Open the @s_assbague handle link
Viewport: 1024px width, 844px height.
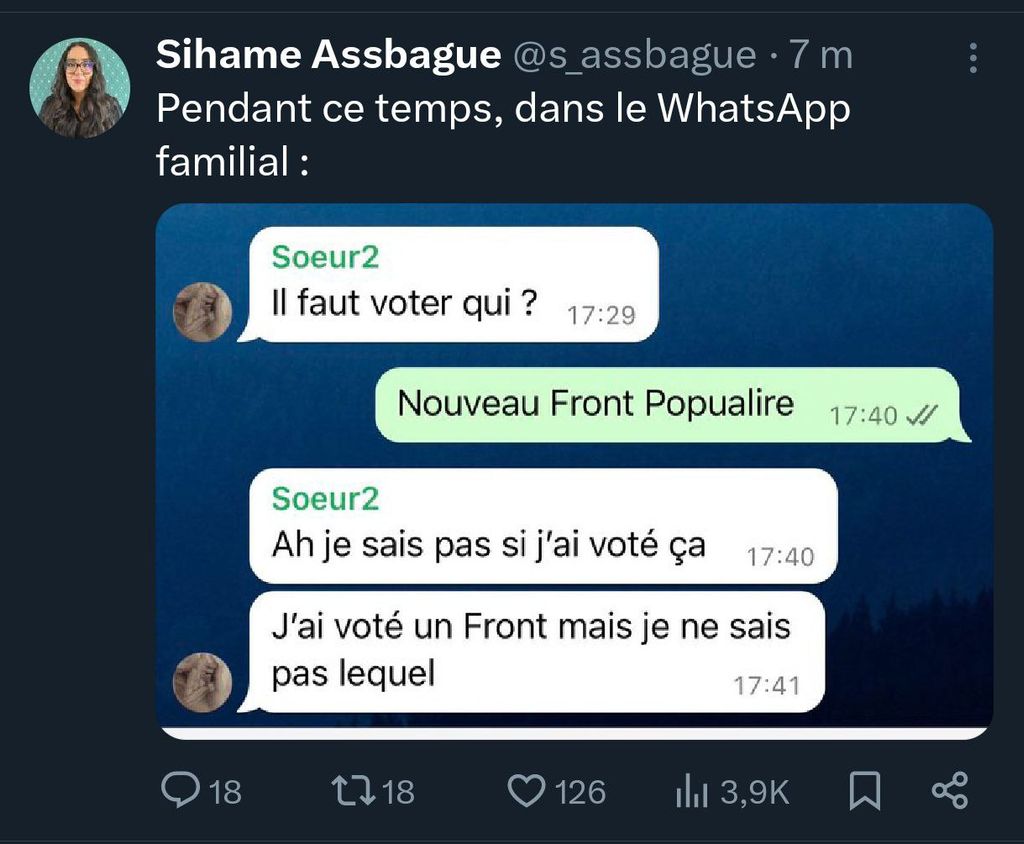point(635,56)
